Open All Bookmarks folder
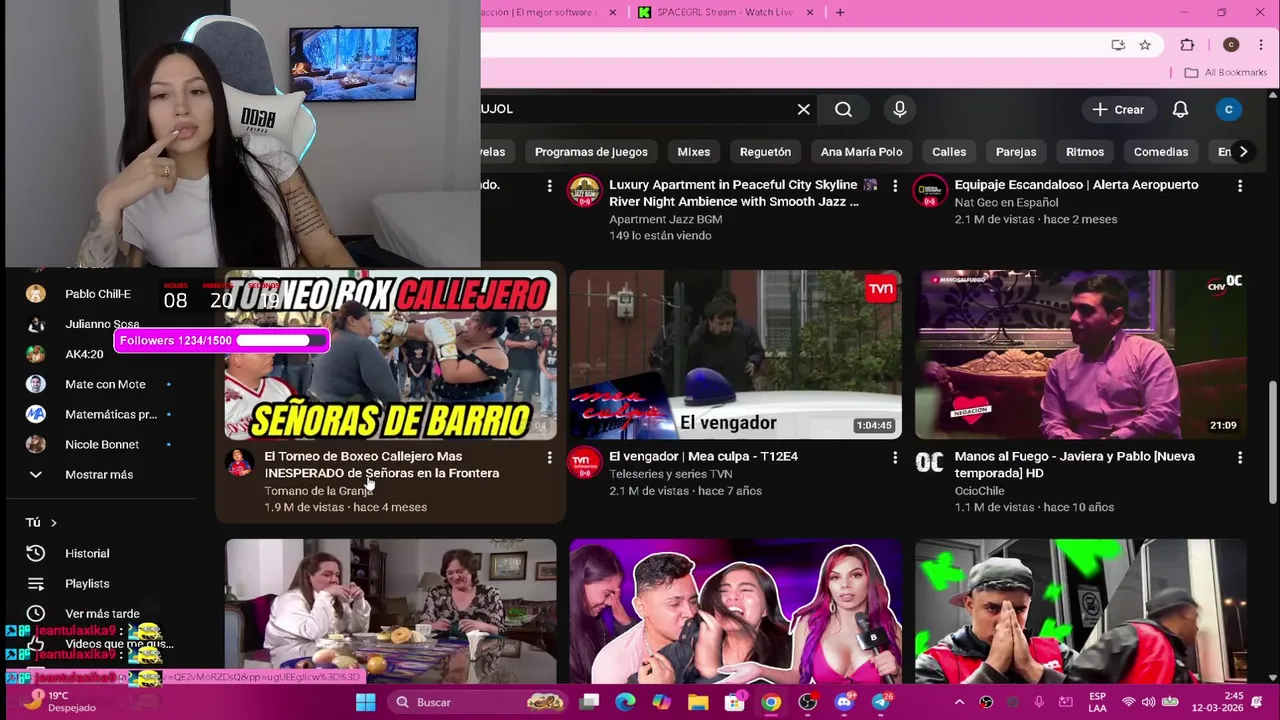The height and width of the screenshot is (720, 1280). point(1225,72)
